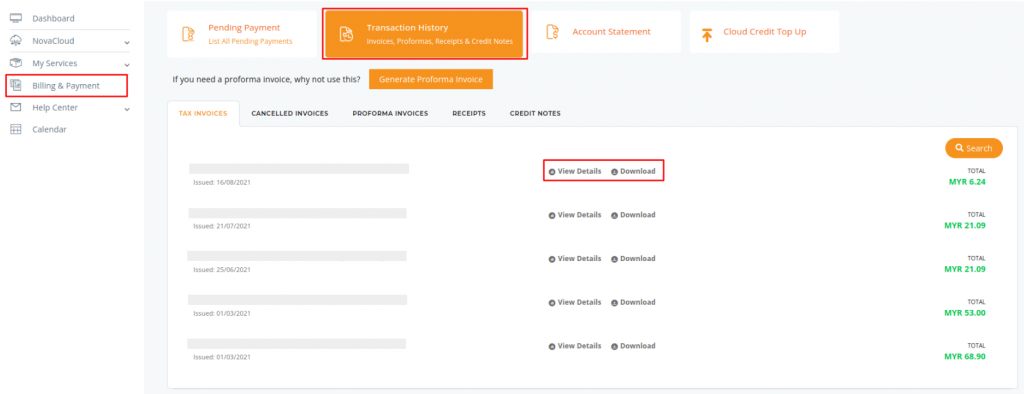Click the orange Search button
Screen dimensions: 1024x394
(974, 148)
